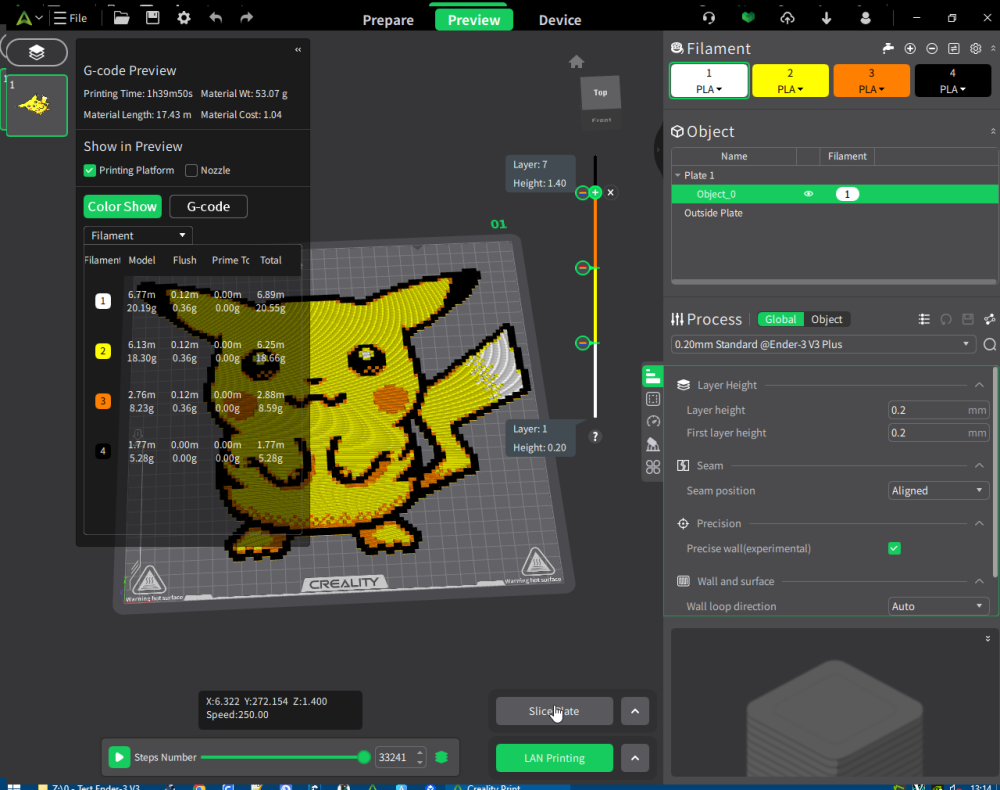Viewport: 1000px width, 790px height.
Task: Open filament 4 PLA dropdown
Action: click(x=952, y=89)
